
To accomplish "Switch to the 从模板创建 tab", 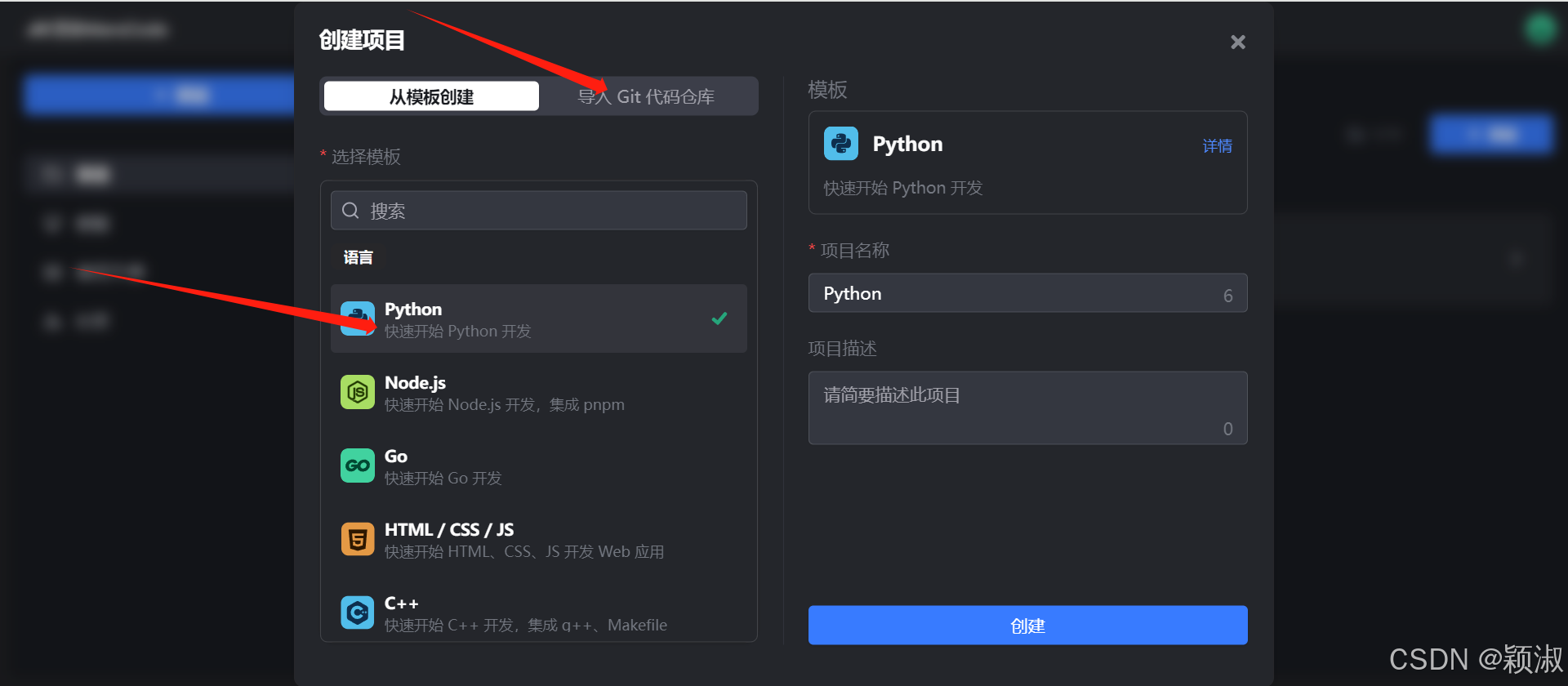I will click(431, 96).
